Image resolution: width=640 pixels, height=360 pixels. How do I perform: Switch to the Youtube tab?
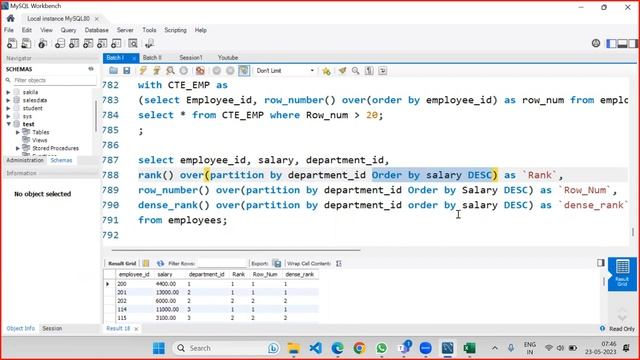[228, 58]
